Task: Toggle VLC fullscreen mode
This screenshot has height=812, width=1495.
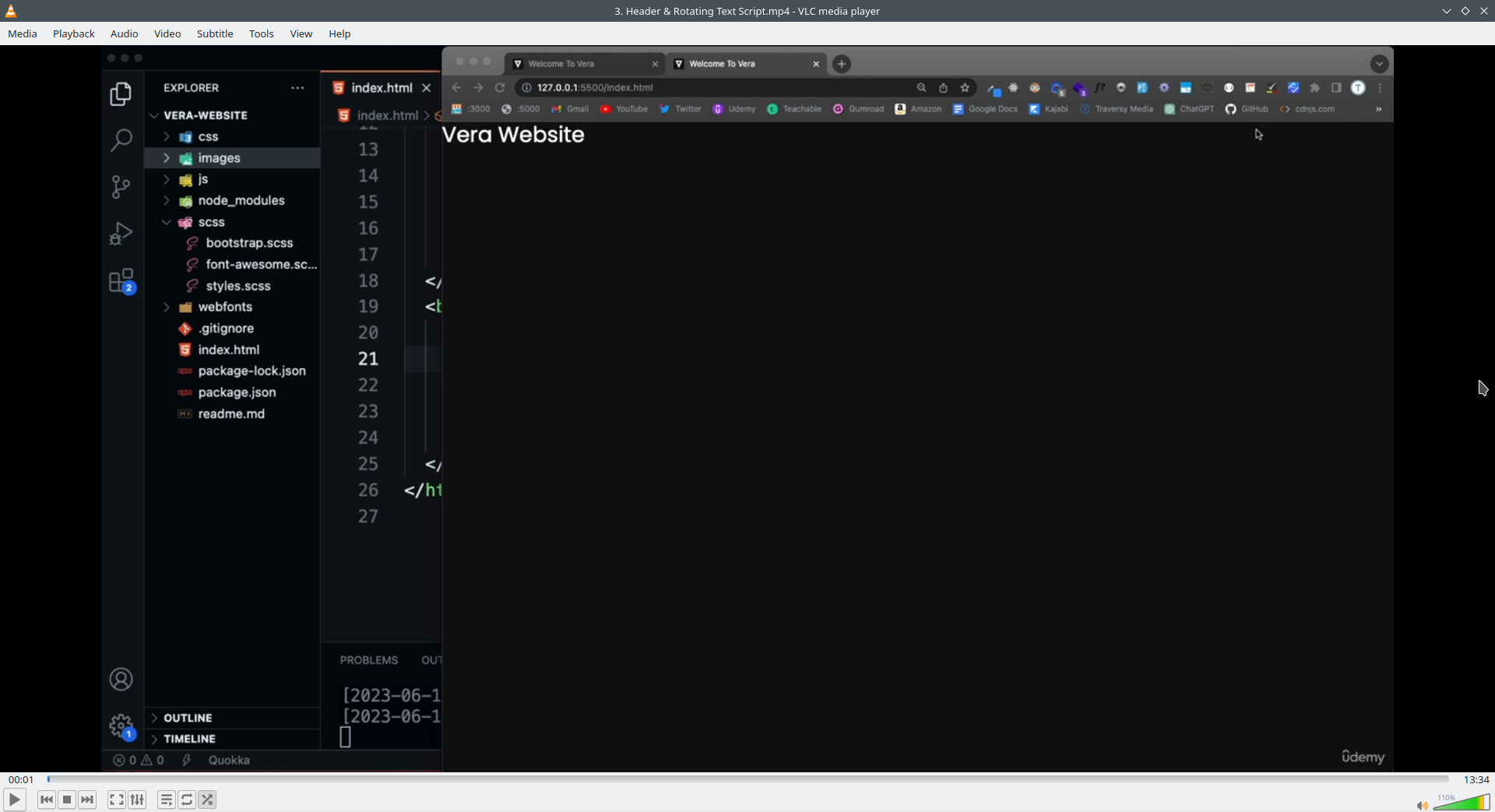Action: 117,800
